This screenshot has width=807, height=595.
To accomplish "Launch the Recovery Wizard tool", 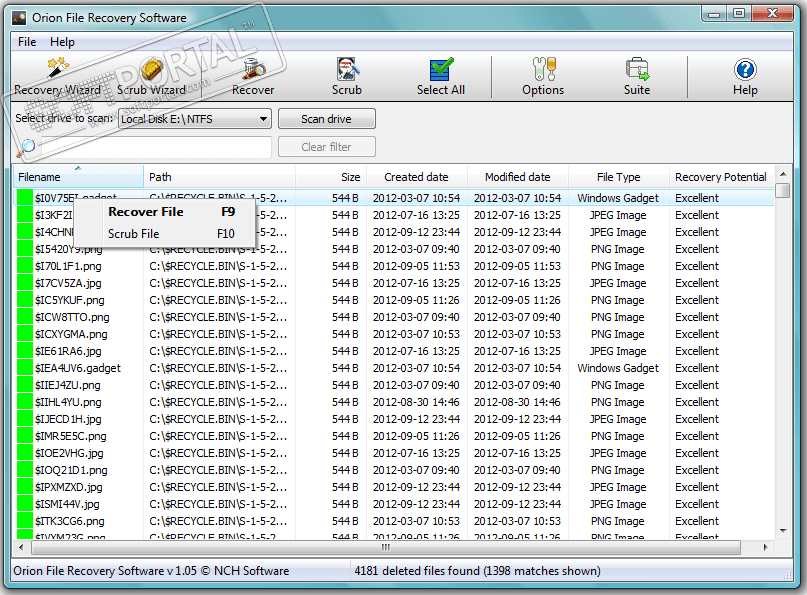I will [x=57, y=77].
